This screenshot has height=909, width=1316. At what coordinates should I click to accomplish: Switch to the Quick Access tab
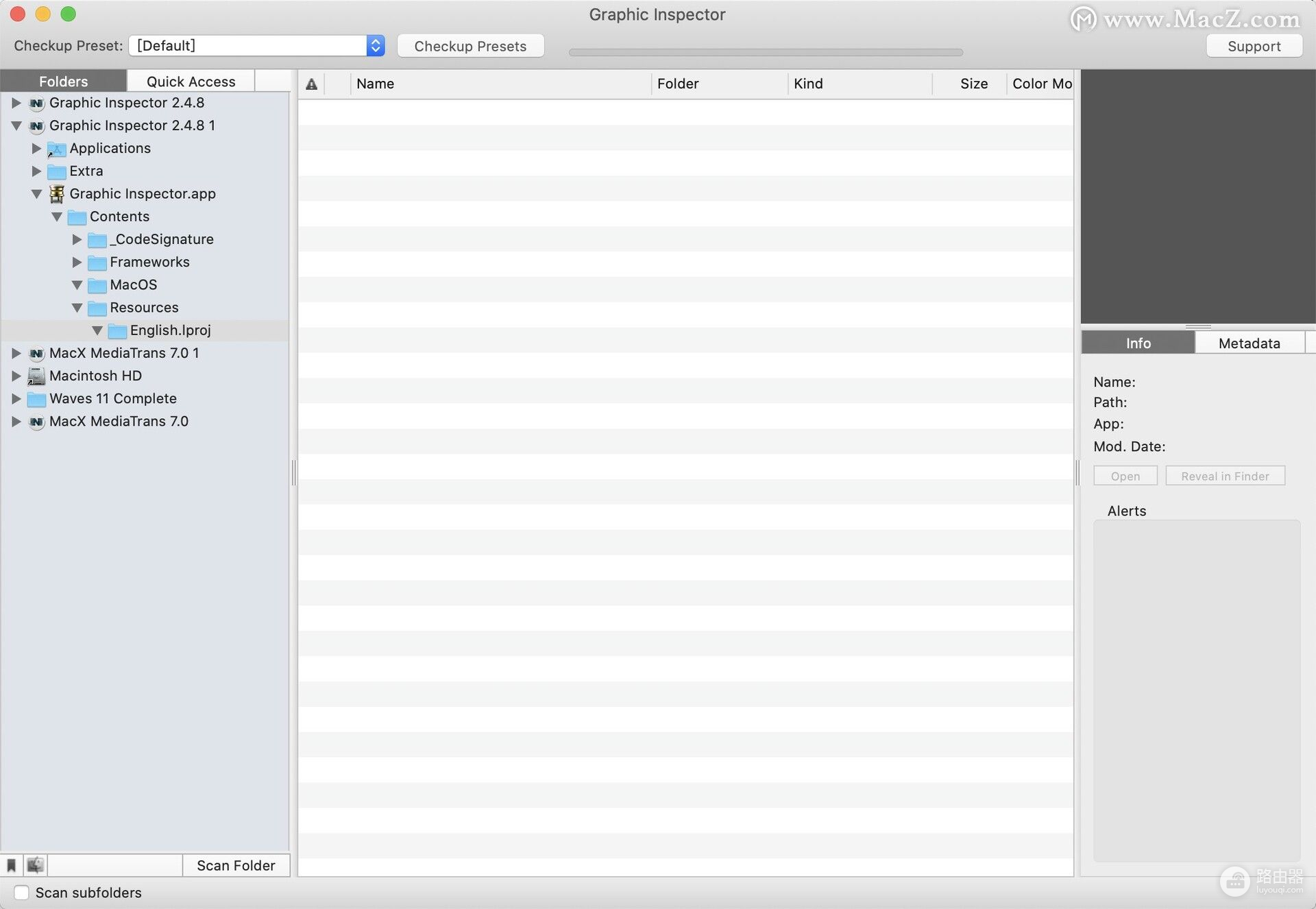click(x=191, y=82)
